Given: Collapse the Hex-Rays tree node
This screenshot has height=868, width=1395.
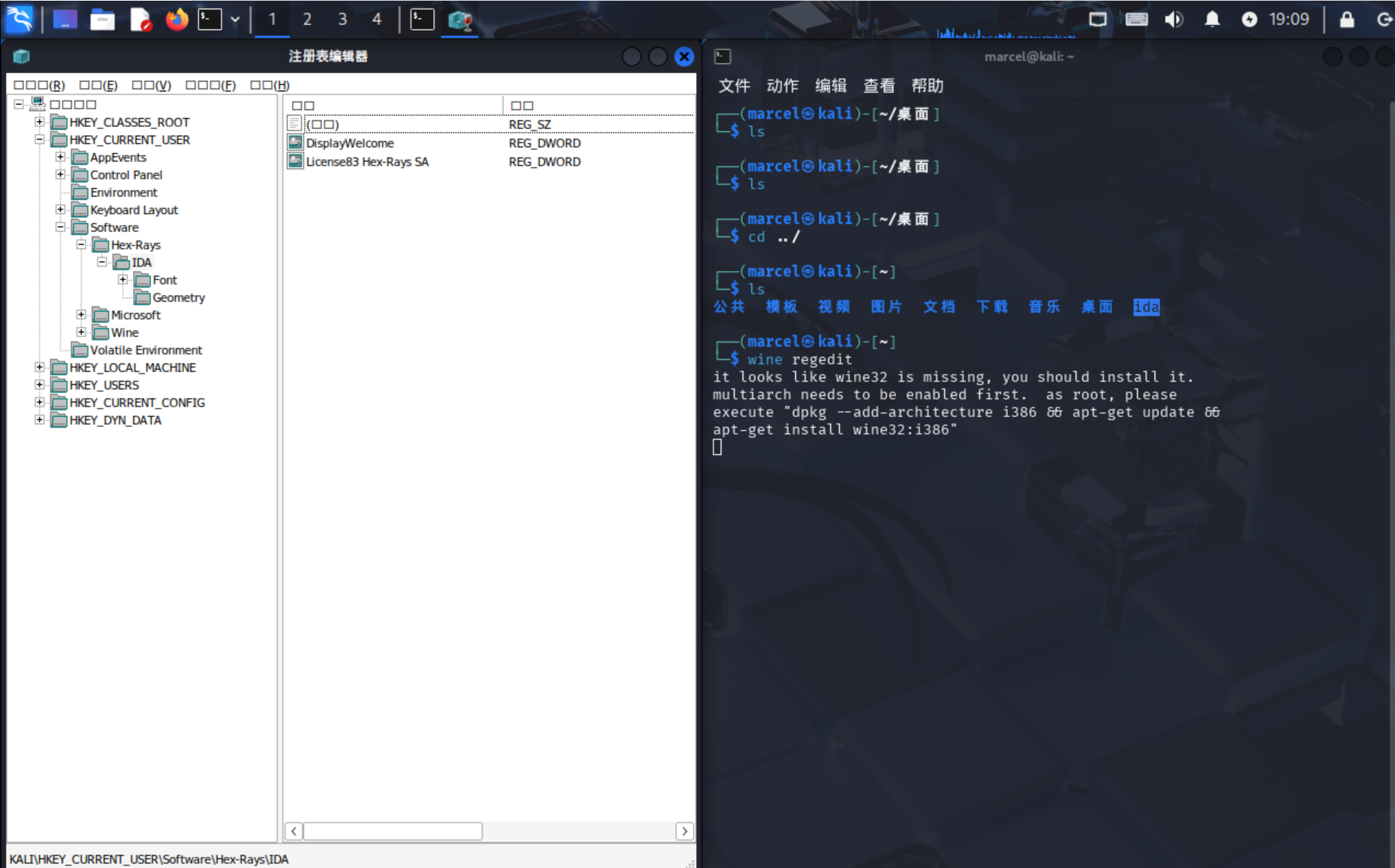Looking at the screenshot, I should (x=81, y=245).
